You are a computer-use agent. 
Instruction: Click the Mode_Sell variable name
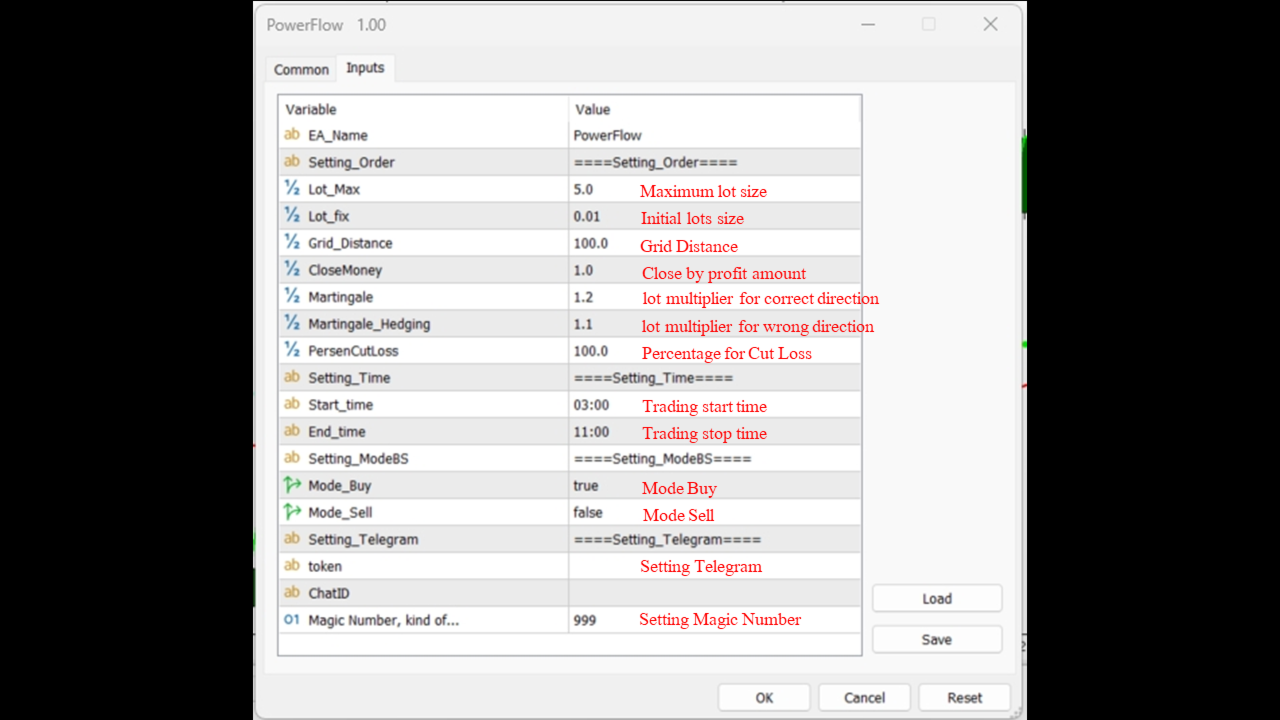coord(340,514)
